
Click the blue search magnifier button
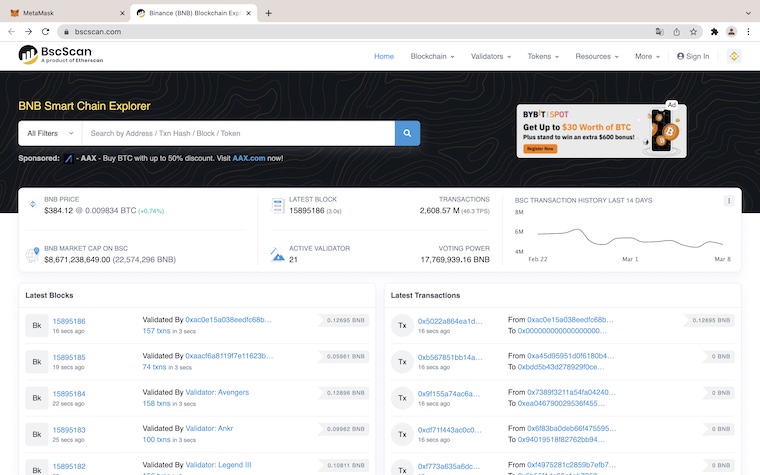[x=407, y=133]
